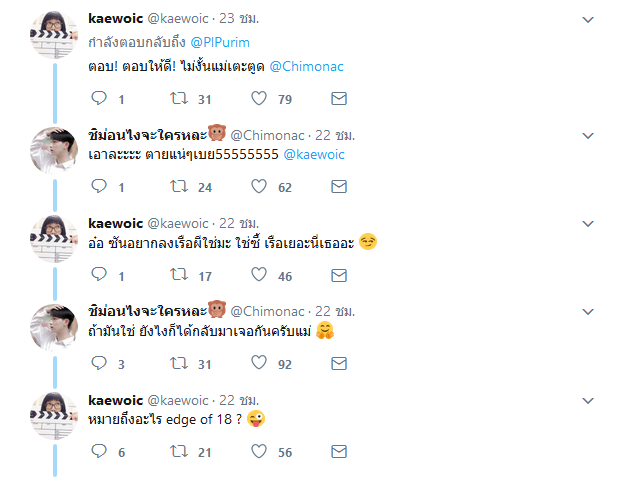
Task: Reply to the "edge of 18" tweet
Action: click(99, 452)
